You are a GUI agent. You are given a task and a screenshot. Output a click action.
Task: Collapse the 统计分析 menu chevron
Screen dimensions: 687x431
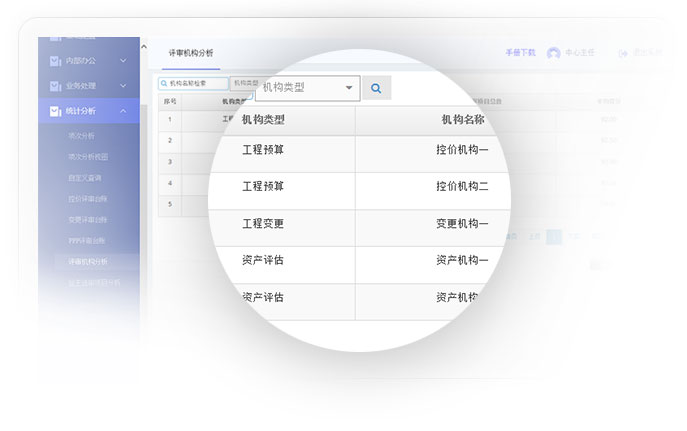[123, 111]
